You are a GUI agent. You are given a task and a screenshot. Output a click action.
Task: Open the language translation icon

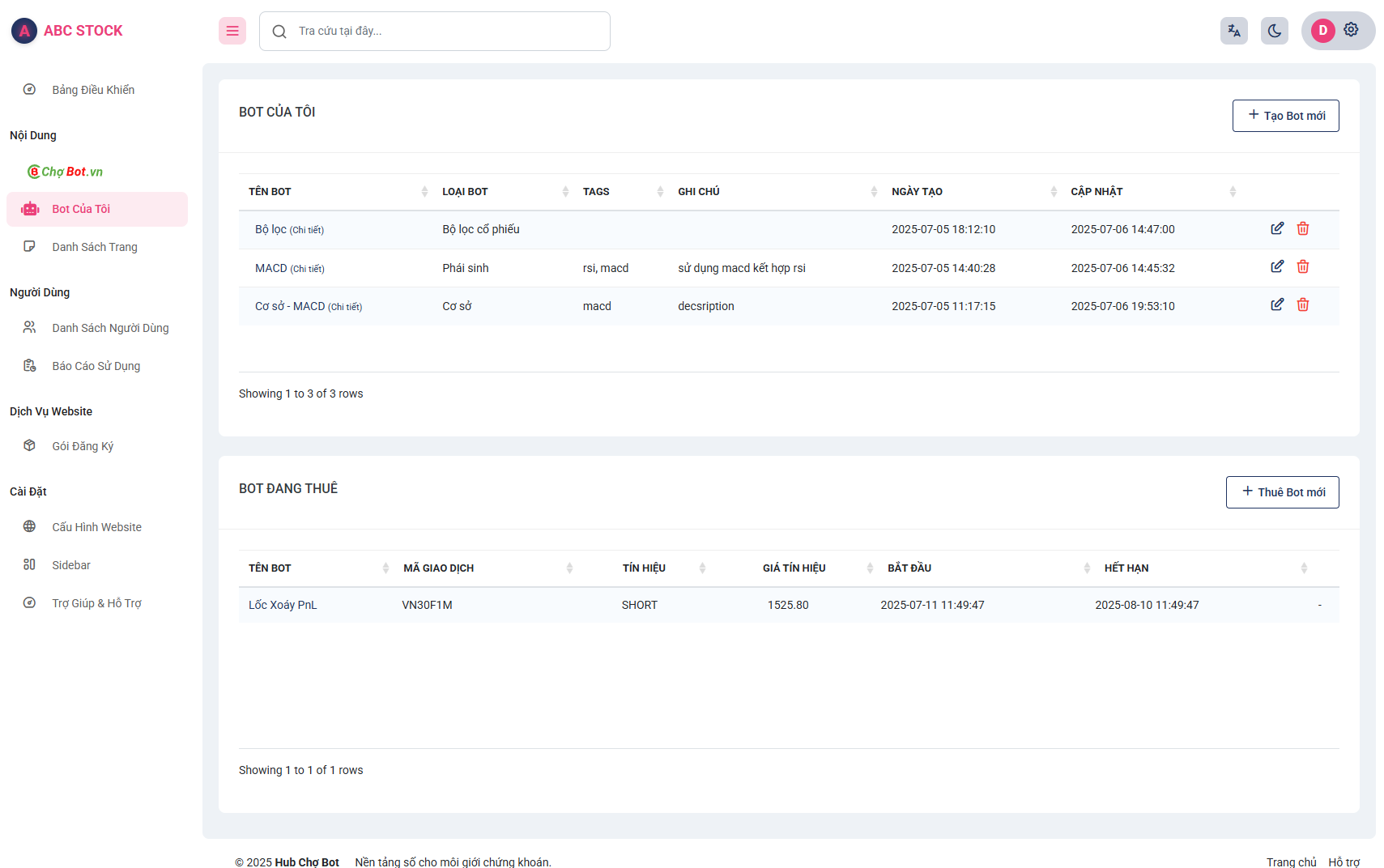[1233, 31]
